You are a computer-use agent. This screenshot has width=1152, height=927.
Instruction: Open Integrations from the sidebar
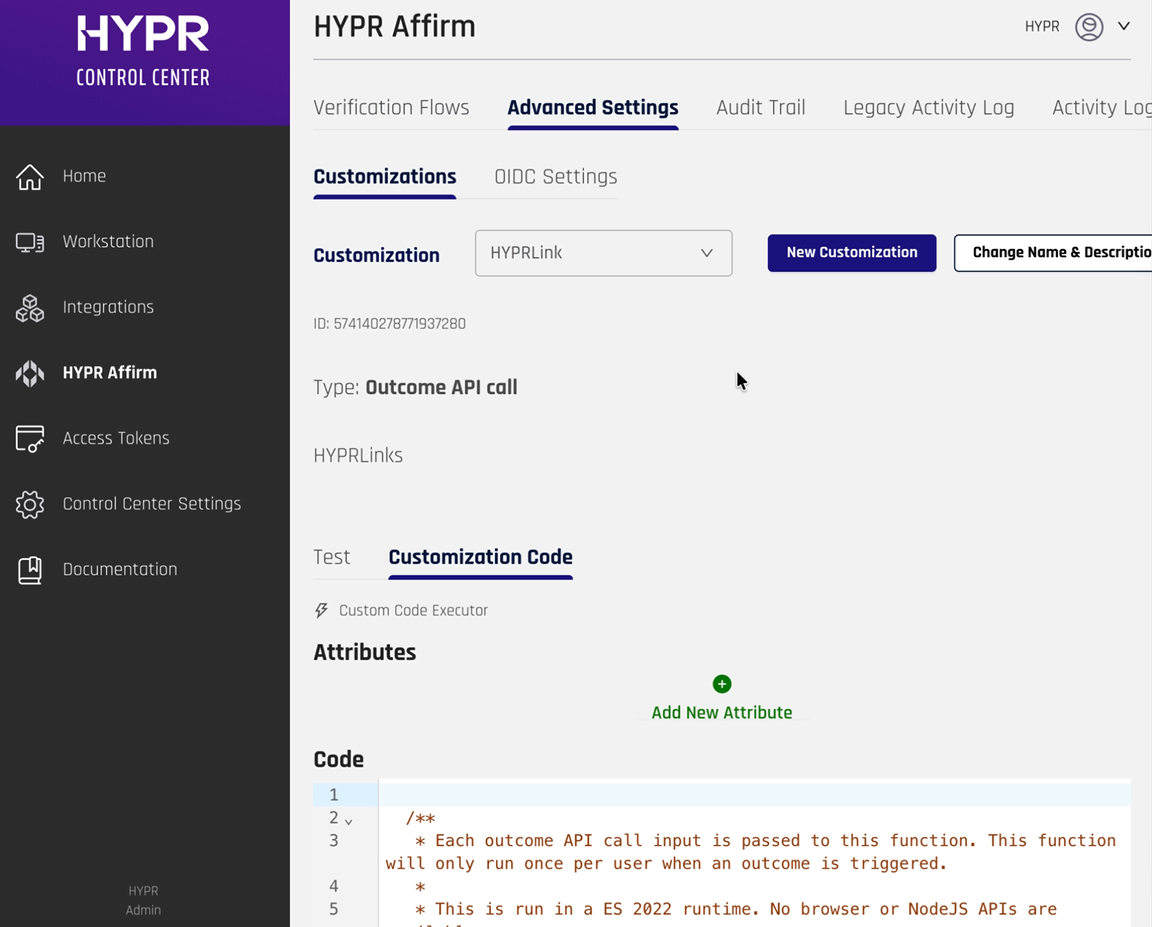click(x=30, y=307)
